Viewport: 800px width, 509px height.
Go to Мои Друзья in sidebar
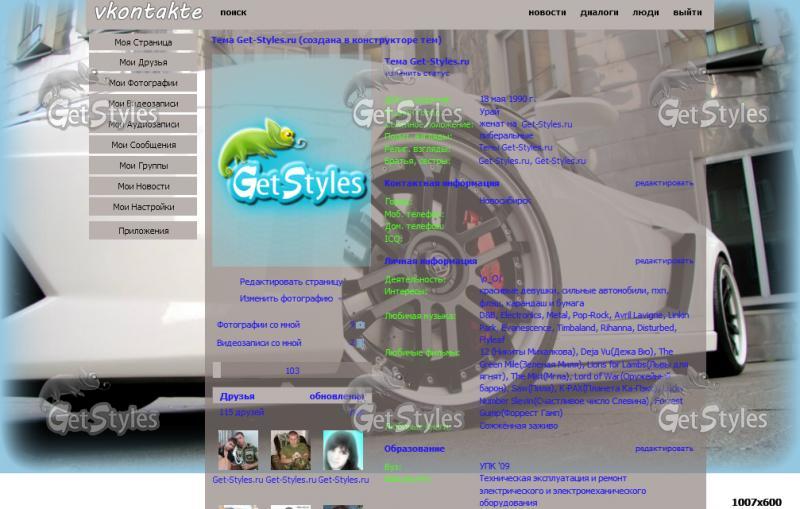(143, 63)
